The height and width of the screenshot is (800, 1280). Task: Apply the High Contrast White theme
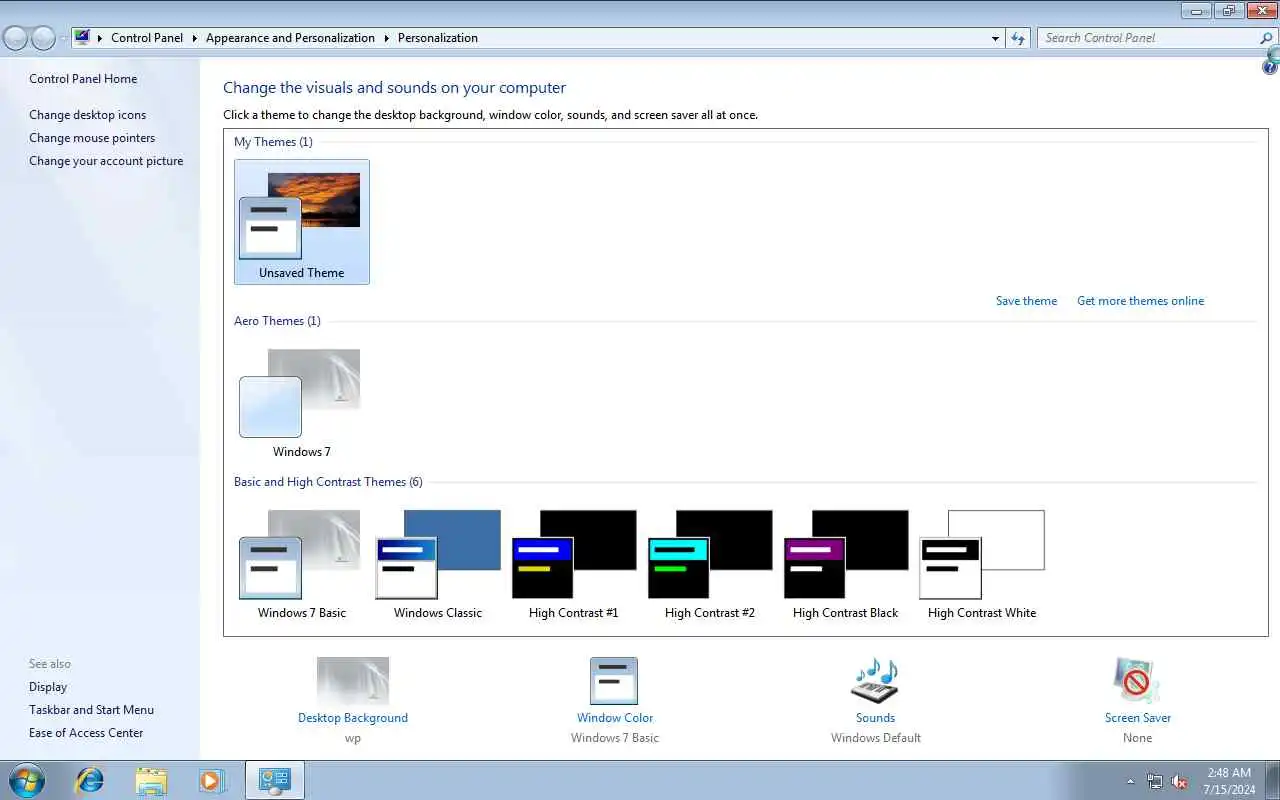[x=982, y=565]
